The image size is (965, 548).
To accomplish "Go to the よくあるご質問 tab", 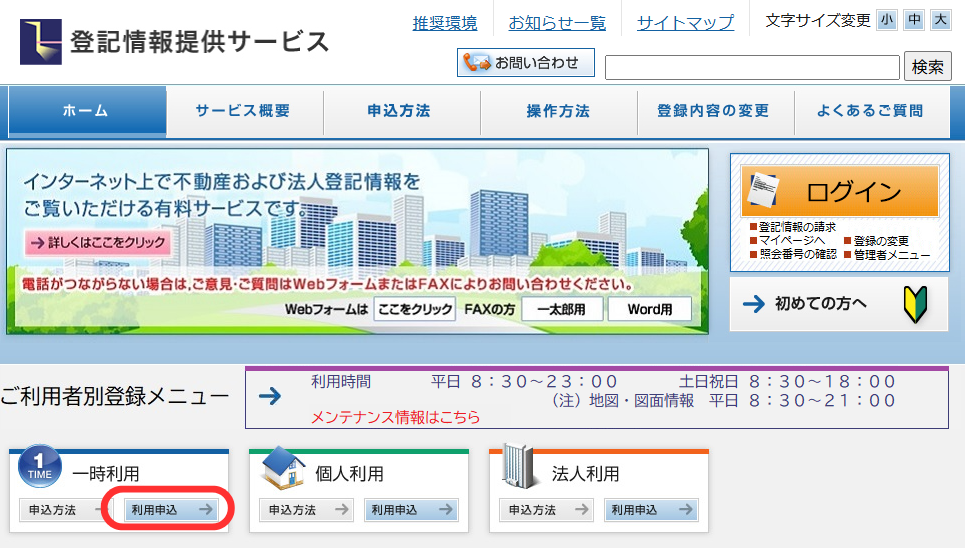I will click(870, 111).
